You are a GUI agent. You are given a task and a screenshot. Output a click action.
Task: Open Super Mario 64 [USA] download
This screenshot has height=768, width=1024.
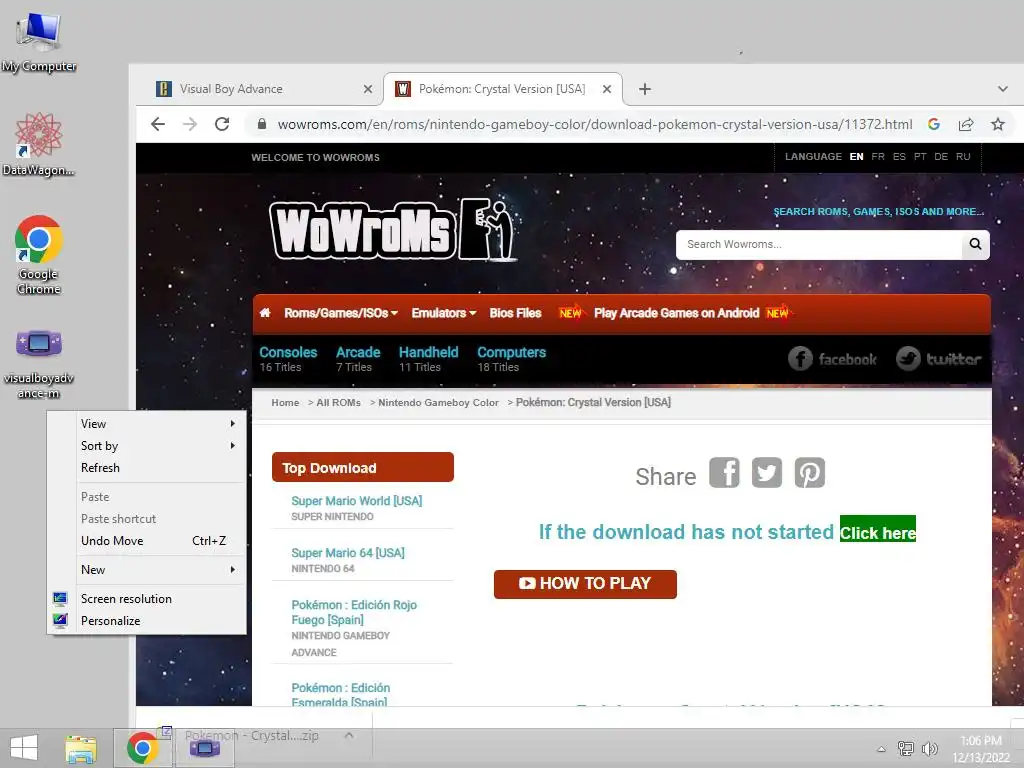(348, 553)
